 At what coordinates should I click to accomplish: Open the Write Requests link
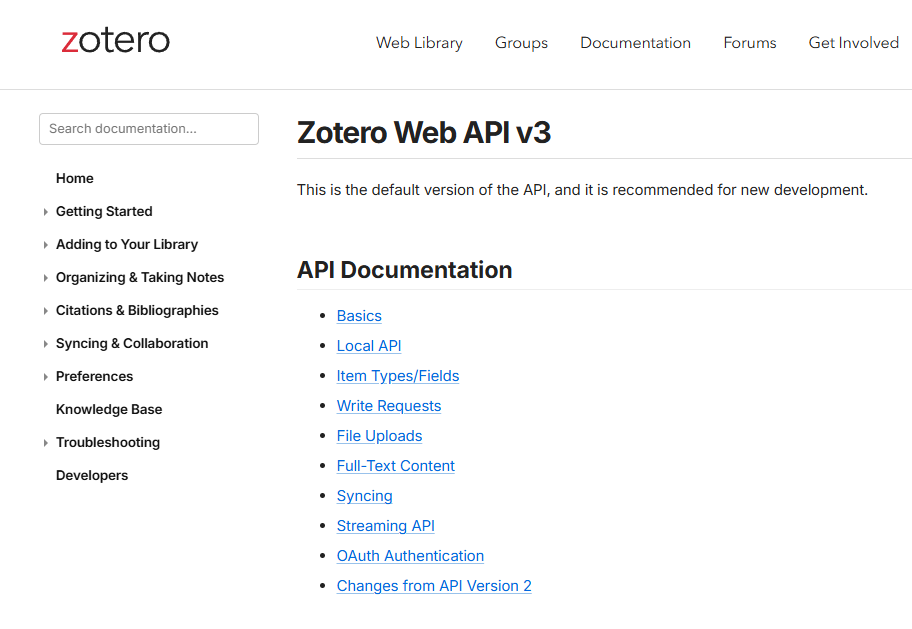[x=389, y=406]
